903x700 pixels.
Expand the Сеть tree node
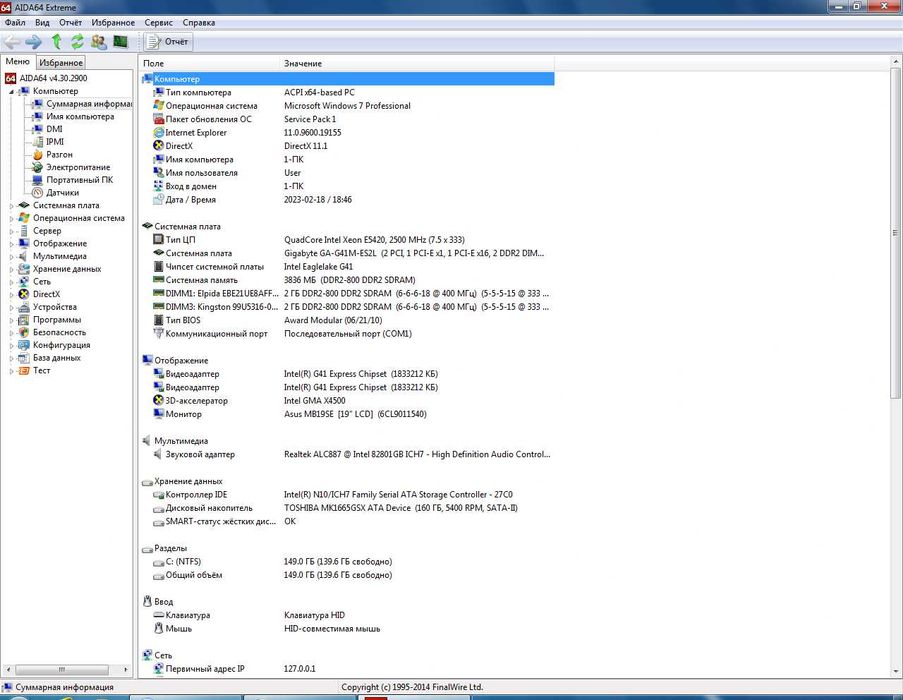pyautogui.click(x=11, y=281)
